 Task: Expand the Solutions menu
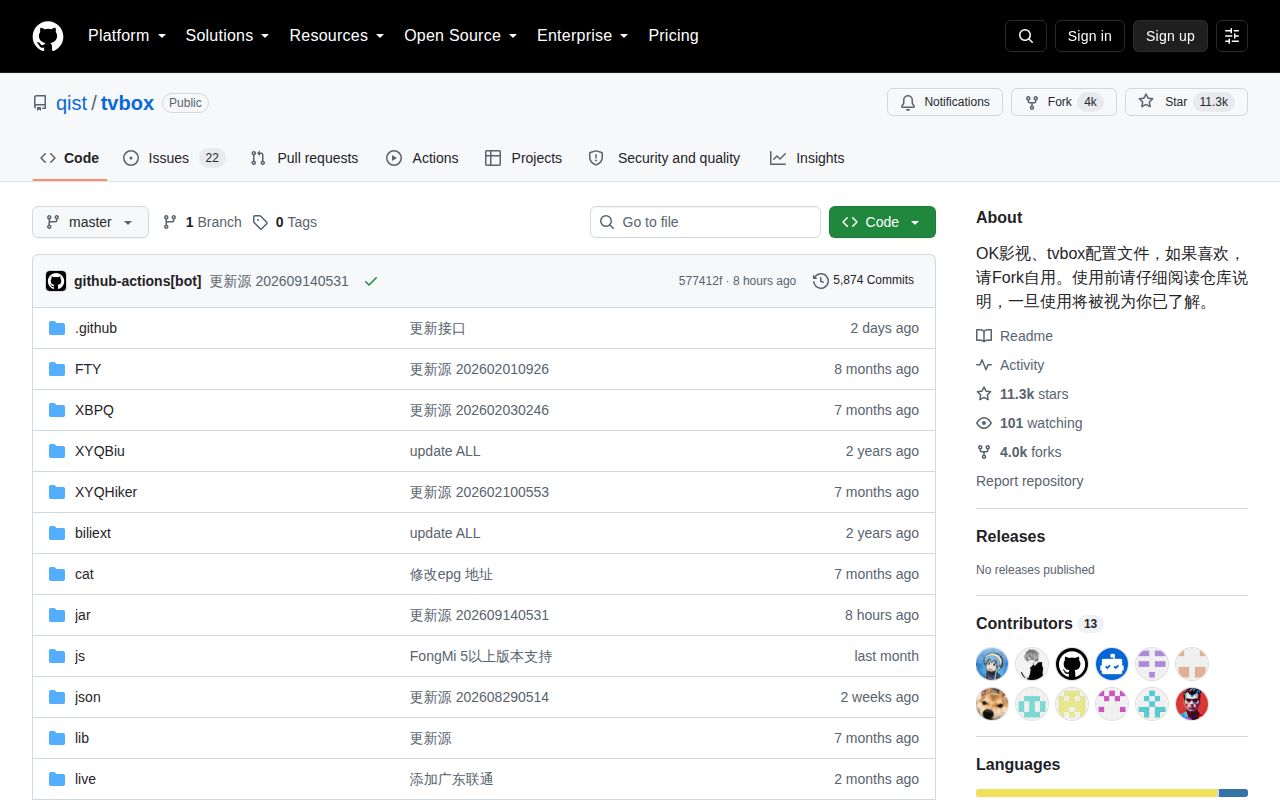pos(228,36)
